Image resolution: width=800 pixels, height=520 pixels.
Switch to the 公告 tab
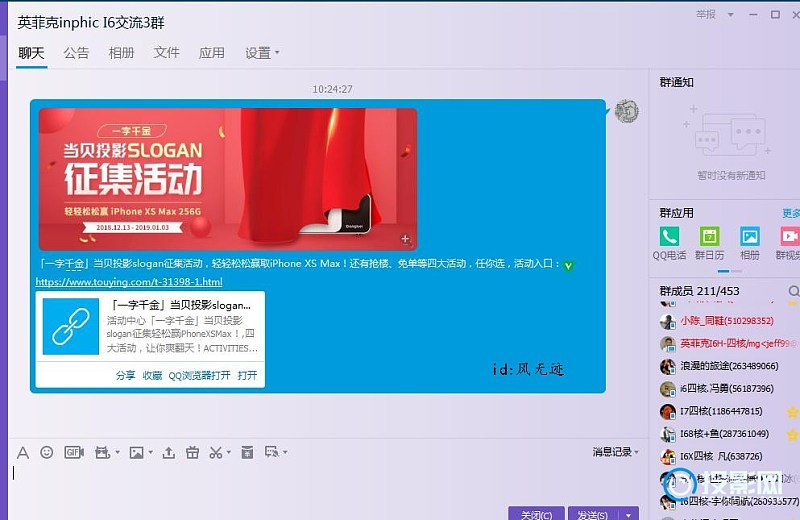click(76, 53)
